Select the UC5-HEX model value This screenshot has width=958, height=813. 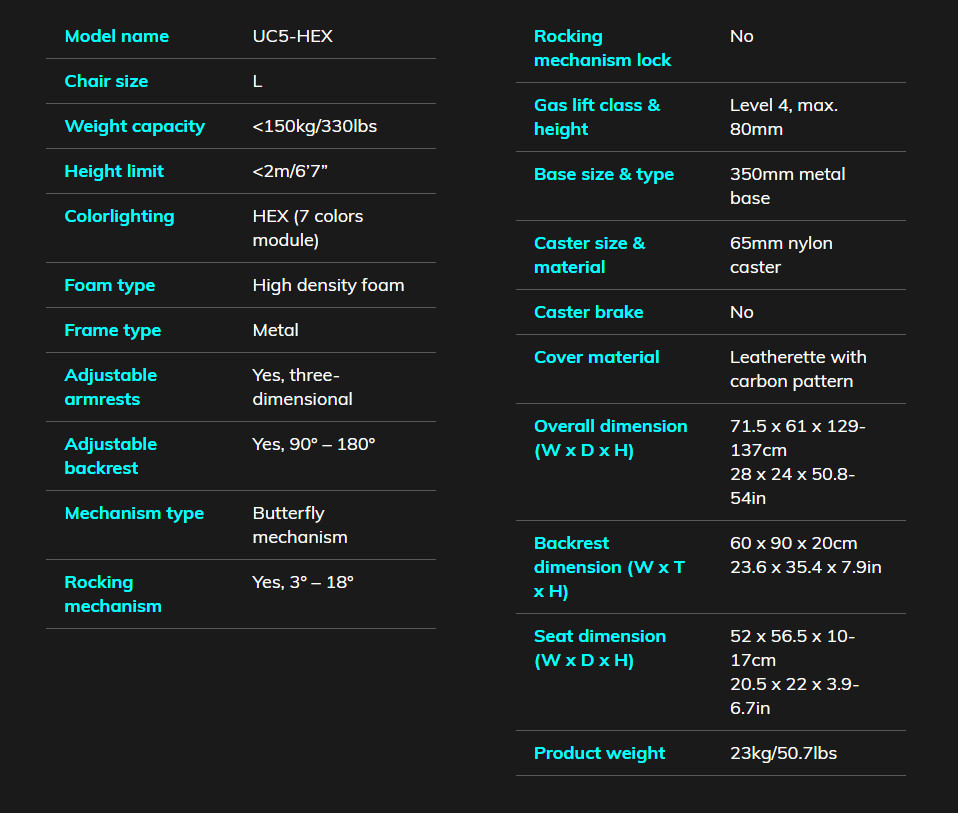pyautogui.click(x=293, y=36)
